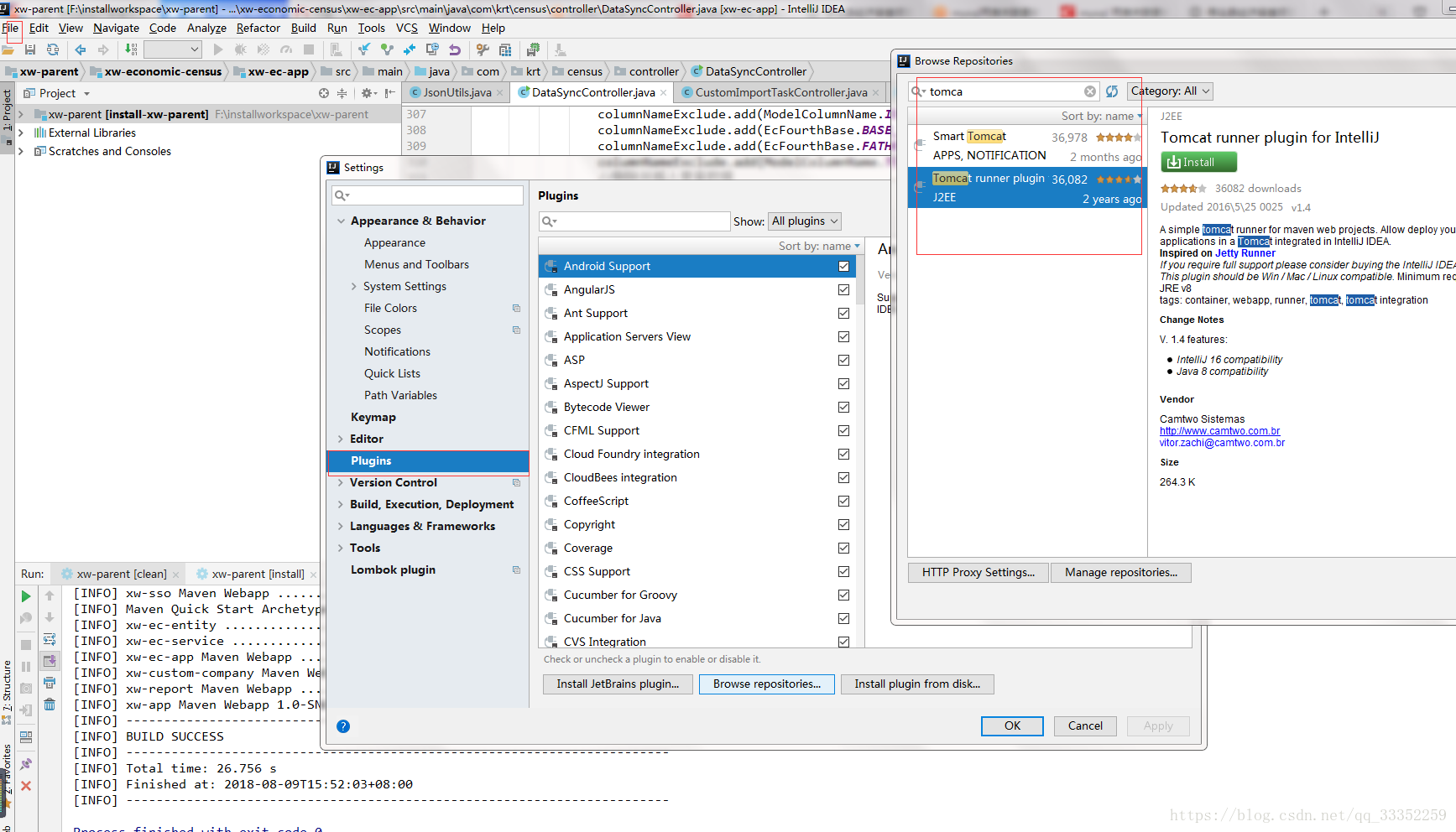
Task: Collapse the Appearance & Behavior section
Action: click(341, 221)
